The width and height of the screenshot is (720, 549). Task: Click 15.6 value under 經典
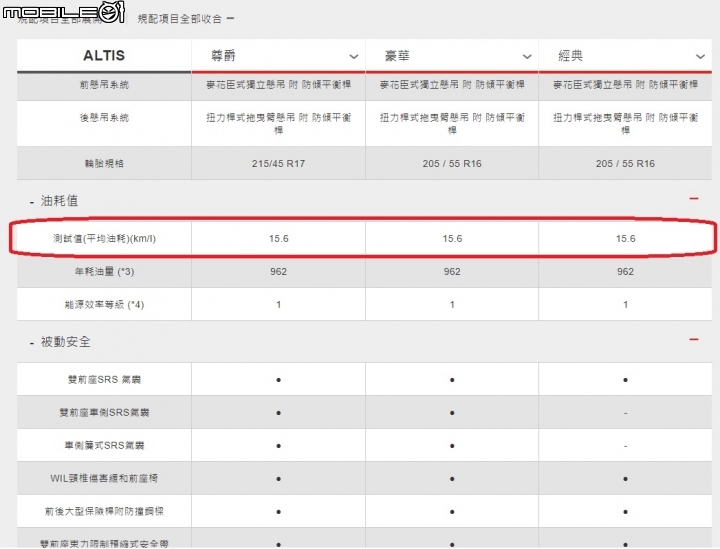coord(625,239)
